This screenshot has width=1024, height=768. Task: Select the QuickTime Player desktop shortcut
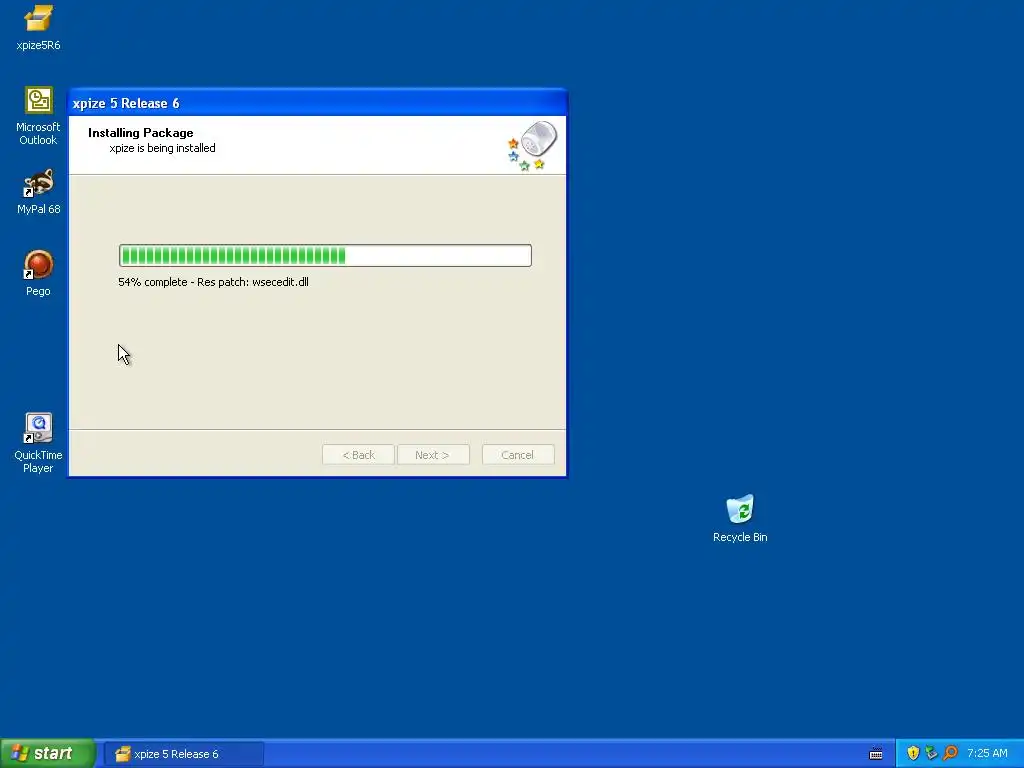pos(38,443)
